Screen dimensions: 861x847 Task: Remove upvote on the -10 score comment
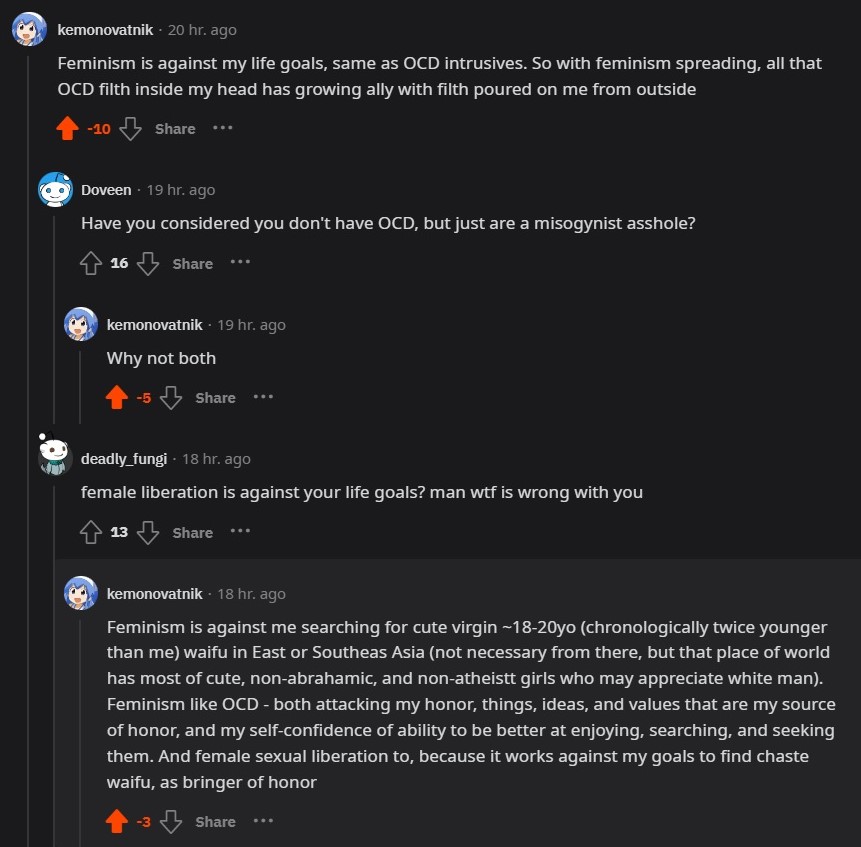coord(68,128)
